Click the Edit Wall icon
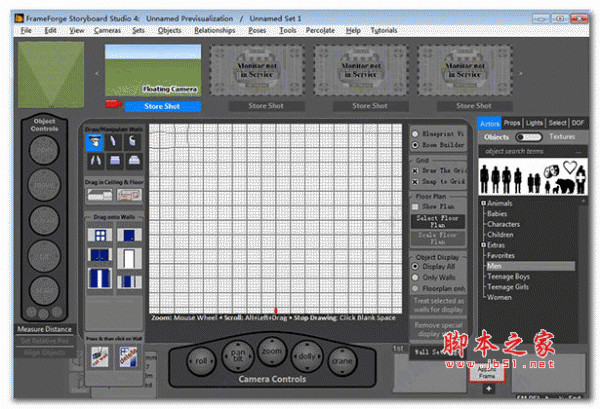The width and height of the screenshot is (600, 409). pyautogui.click(x=100, y=357)
